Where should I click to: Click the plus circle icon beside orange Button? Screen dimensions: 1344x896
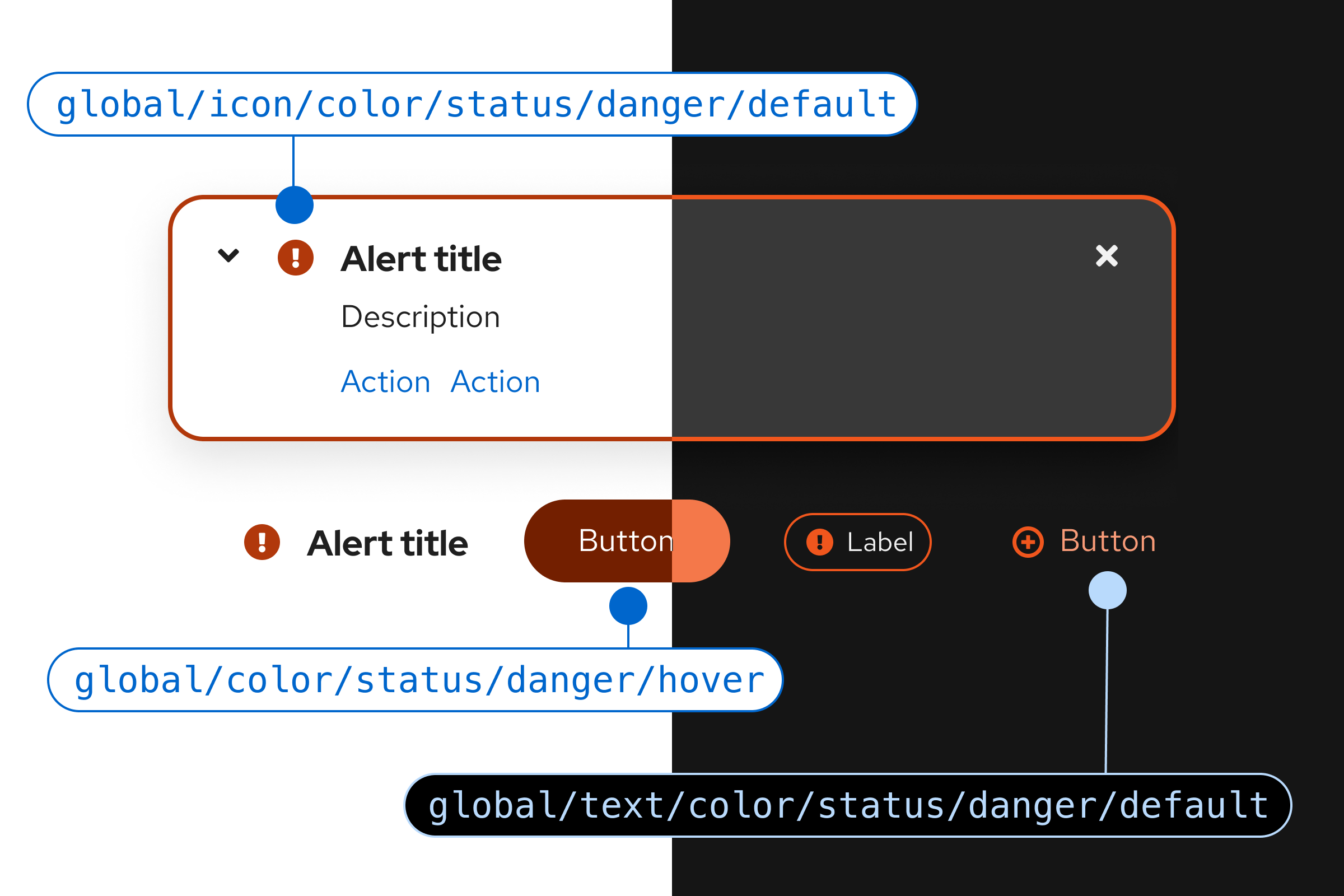tap(1028, 542)
